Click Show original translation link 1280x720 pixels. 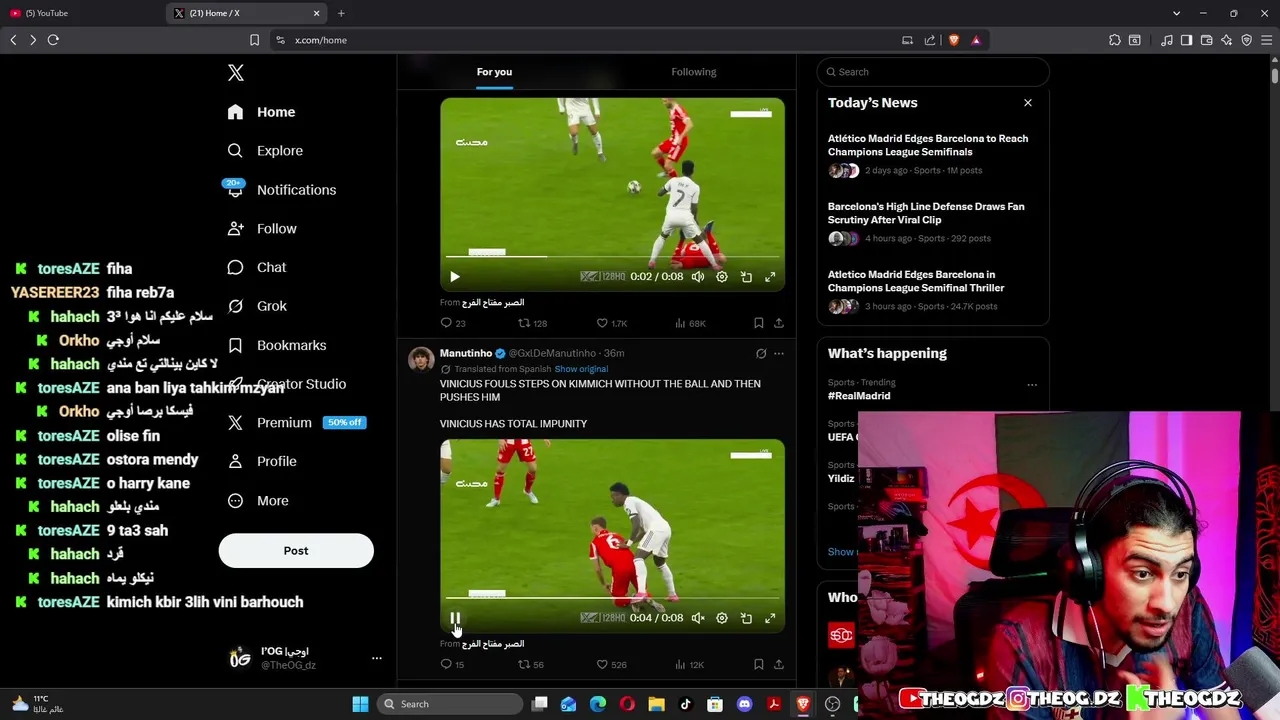coord(581,369)
